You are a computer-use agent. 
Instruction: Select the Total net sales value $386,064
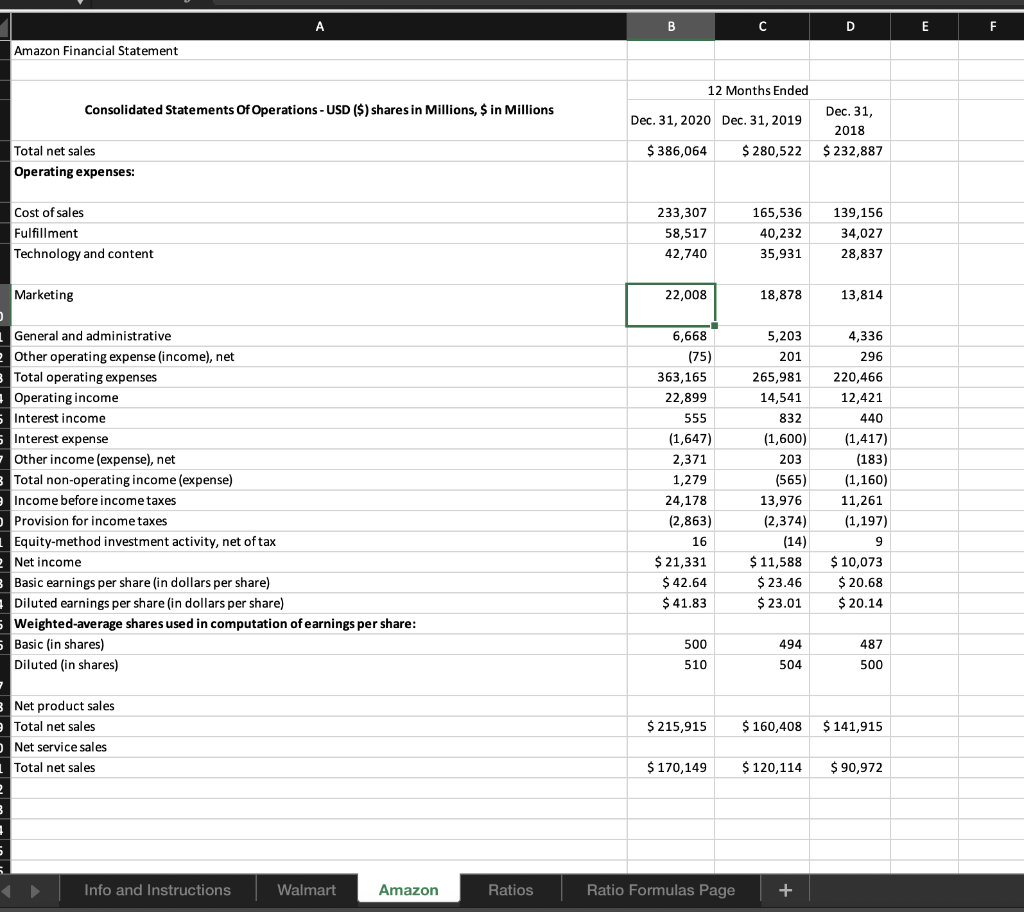670,151
